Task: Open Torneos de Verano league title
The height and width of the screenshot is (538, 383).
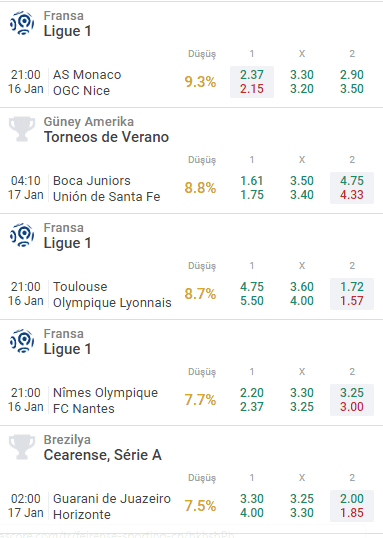Action: [x=106, y=137]
